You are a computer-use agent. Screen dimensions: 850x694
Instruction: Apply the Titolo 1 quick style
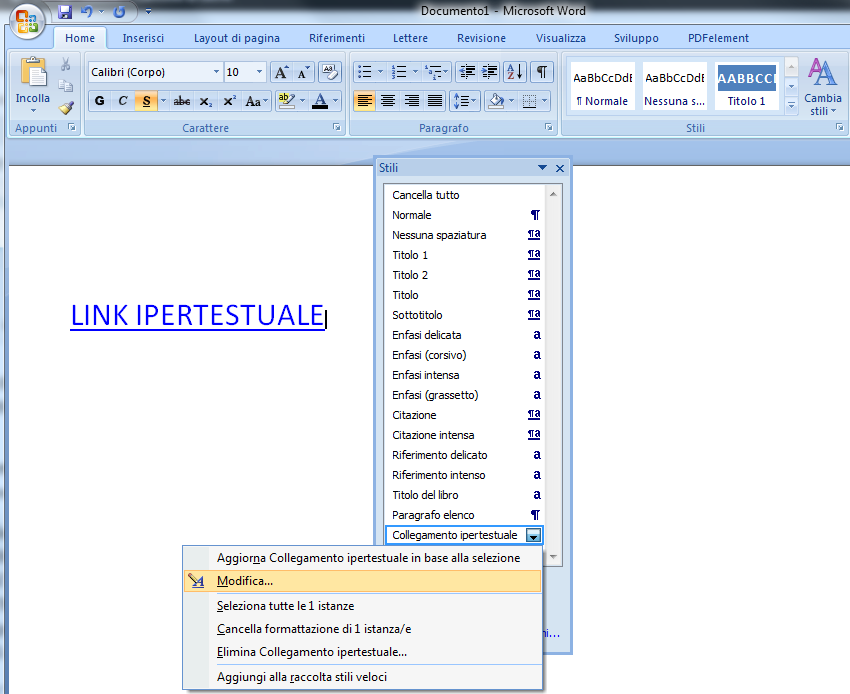pyautogui.click(x=746, y=86)
